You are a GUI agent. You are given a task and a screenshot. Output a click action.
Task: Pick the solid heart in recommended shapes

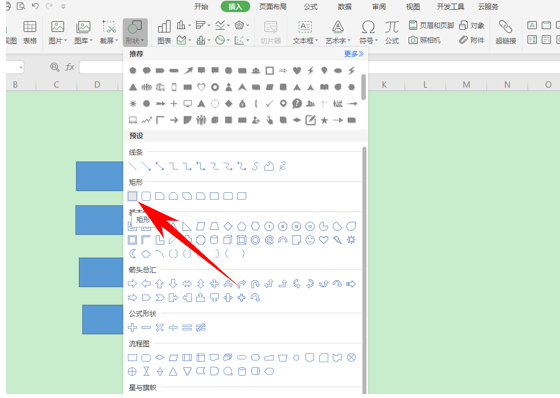coord(297,70)
